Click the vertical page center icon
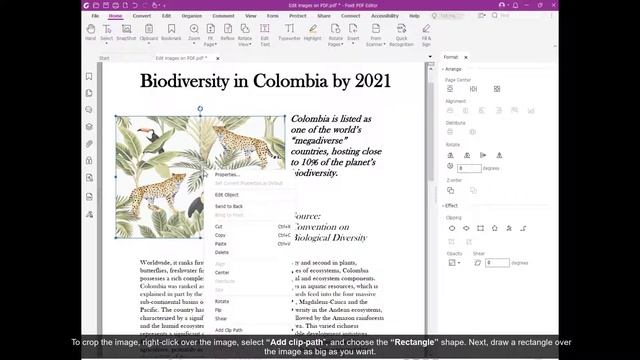This screenshot has height=360, width=640. pyautogui.click(x=450, y=89)
